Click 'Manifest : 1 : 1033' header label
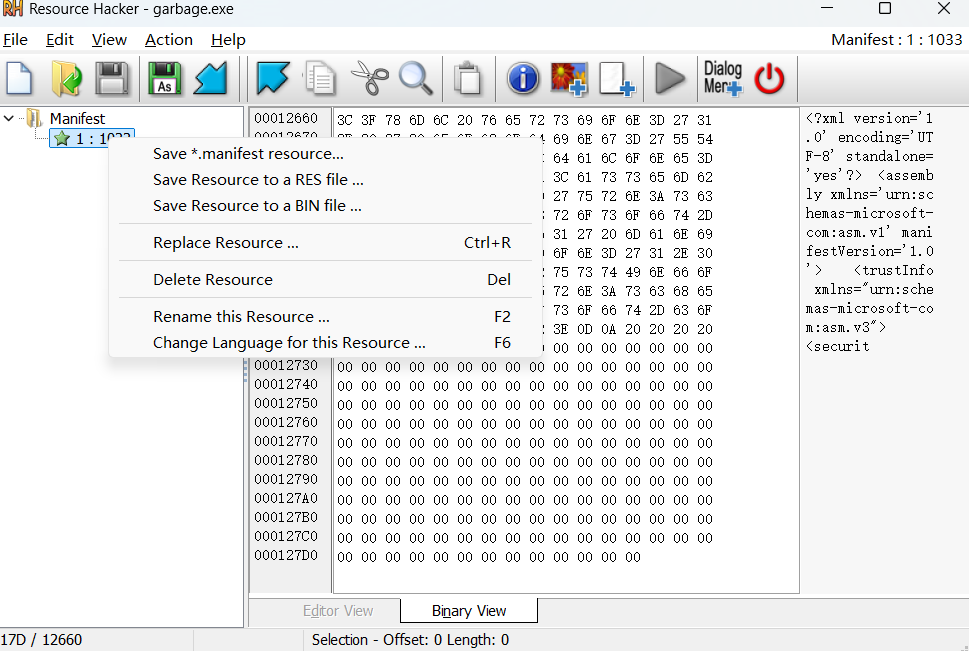Screen dimensions: 969x651 pos(897,40)
